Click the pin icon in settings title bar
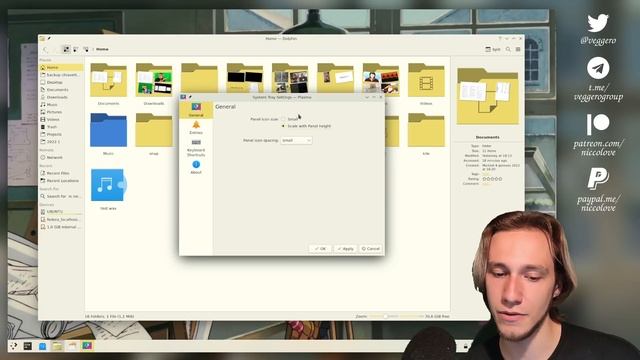Viewport: 640px width, 360px height. 190,97
